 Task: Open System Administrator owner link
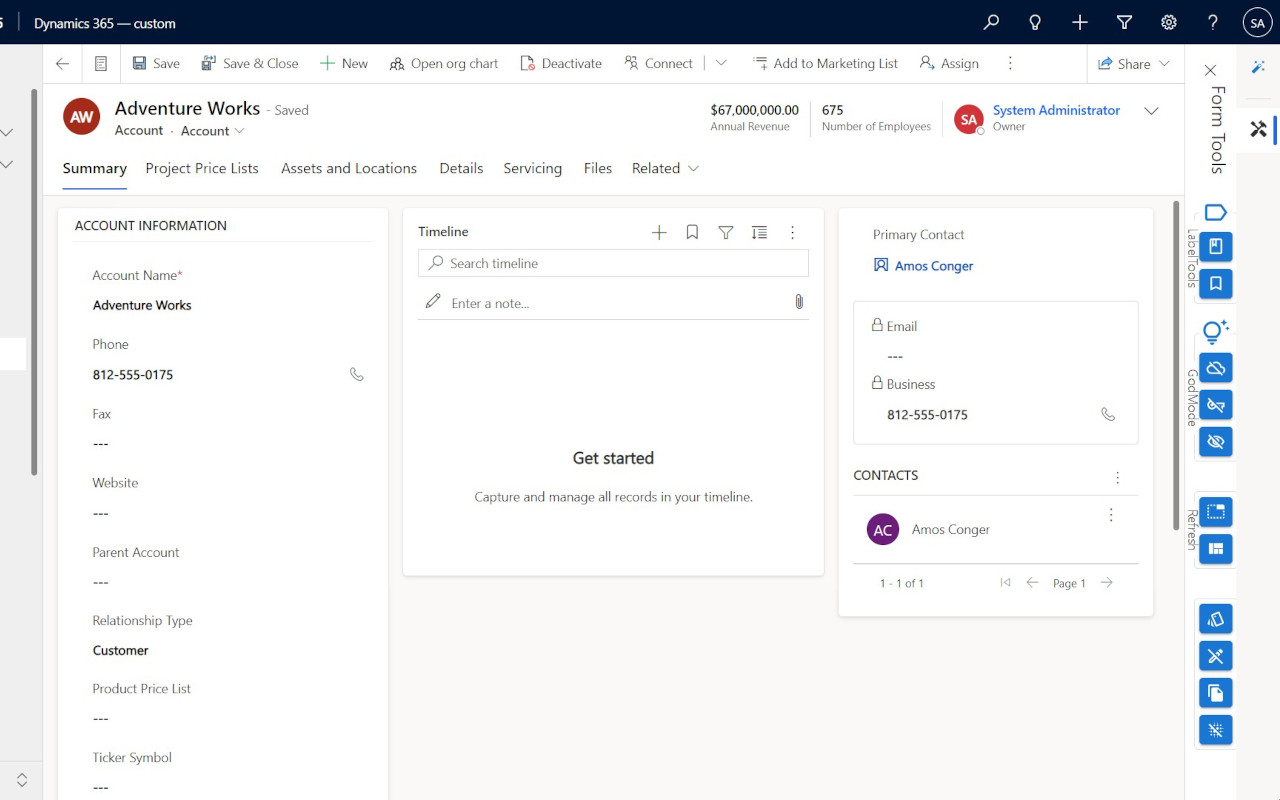(x=1056, y=110)
